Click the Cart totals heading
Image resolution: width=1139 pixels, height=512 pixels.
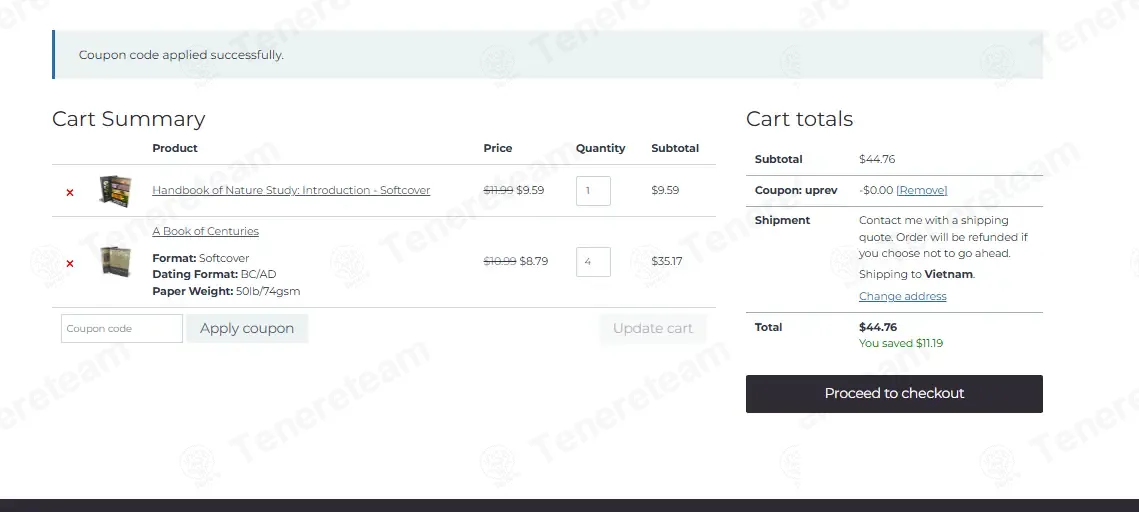point(799,118)
